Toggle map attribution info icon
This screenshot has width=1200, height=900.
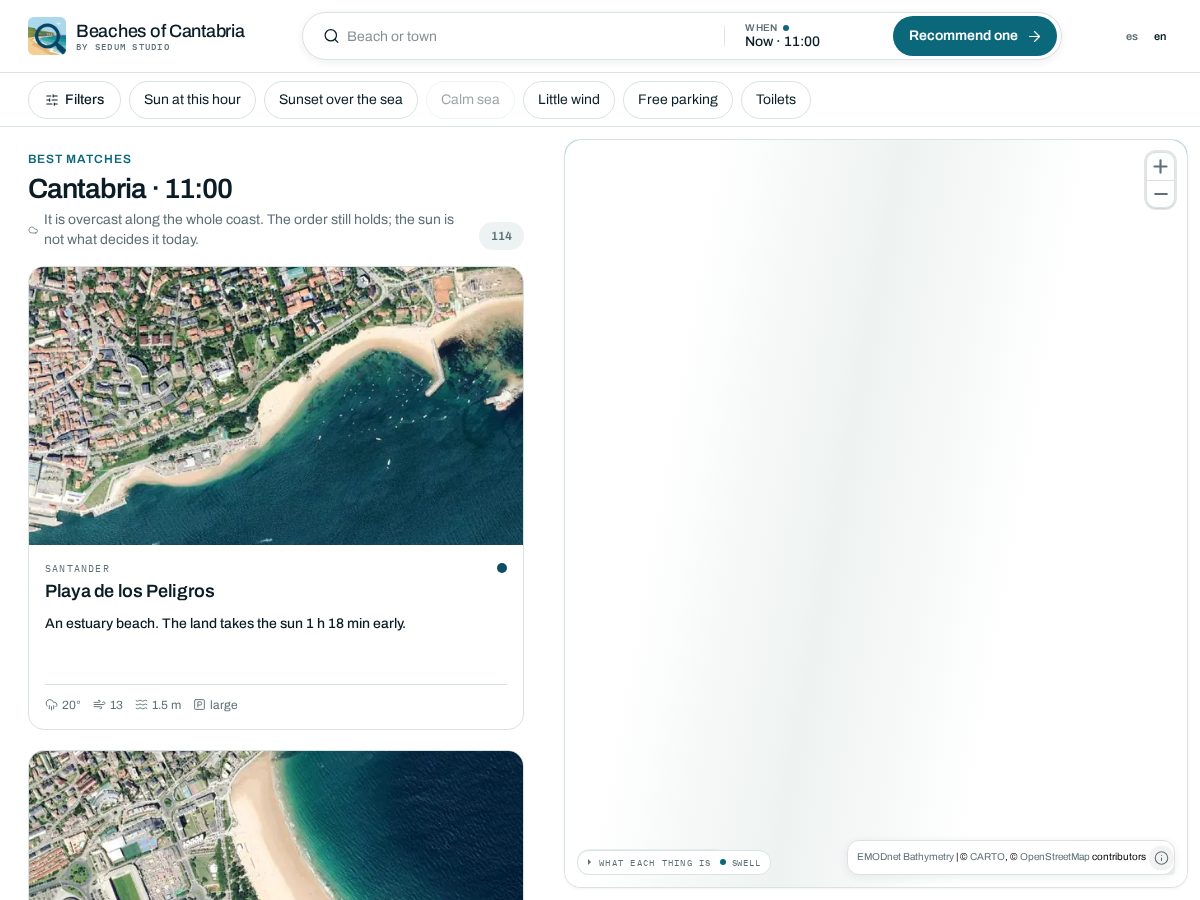1161,858
